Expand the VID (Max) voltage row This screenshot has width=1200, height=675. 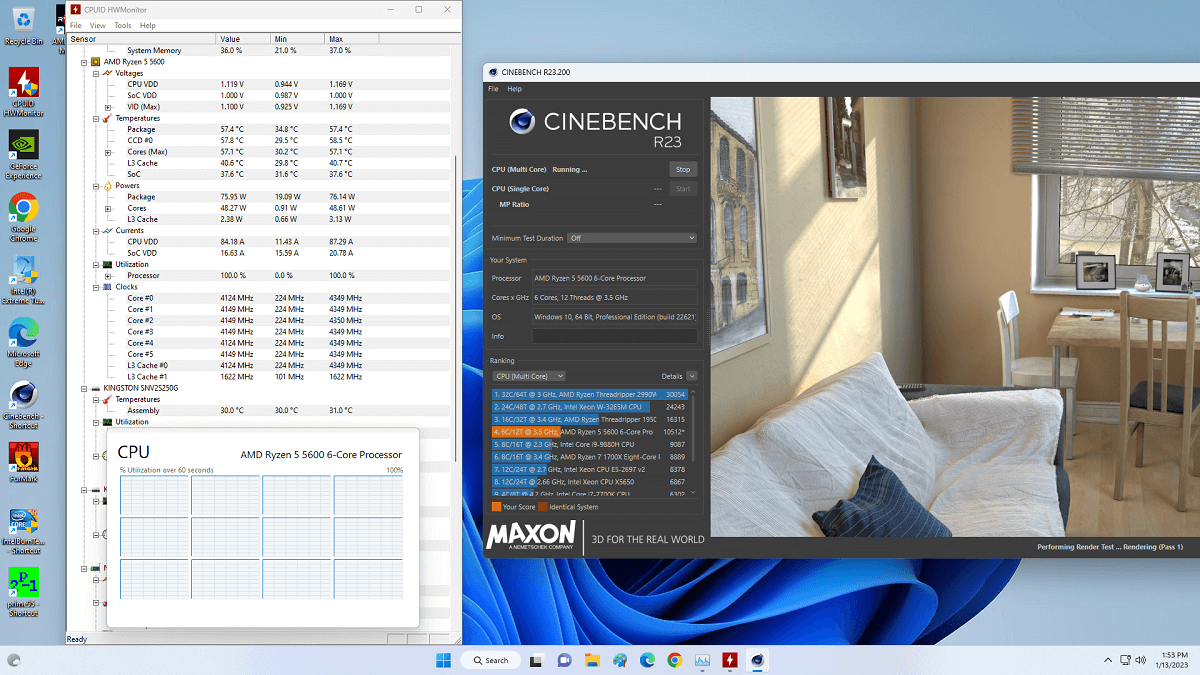(108, 107)
